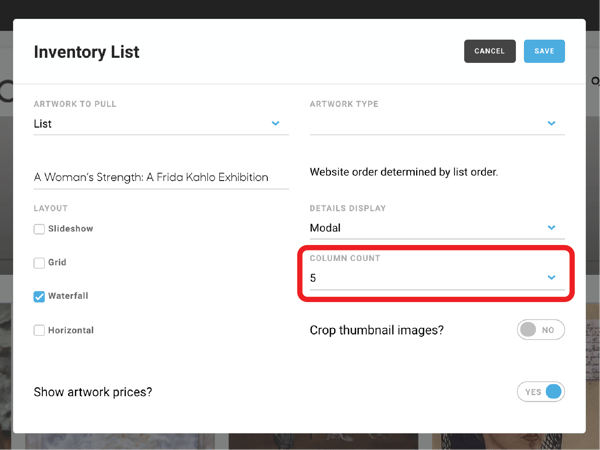Uncheck the Waterfall layout checkbox
Viewport: 600px width, 450px height.
coord(39,297)
